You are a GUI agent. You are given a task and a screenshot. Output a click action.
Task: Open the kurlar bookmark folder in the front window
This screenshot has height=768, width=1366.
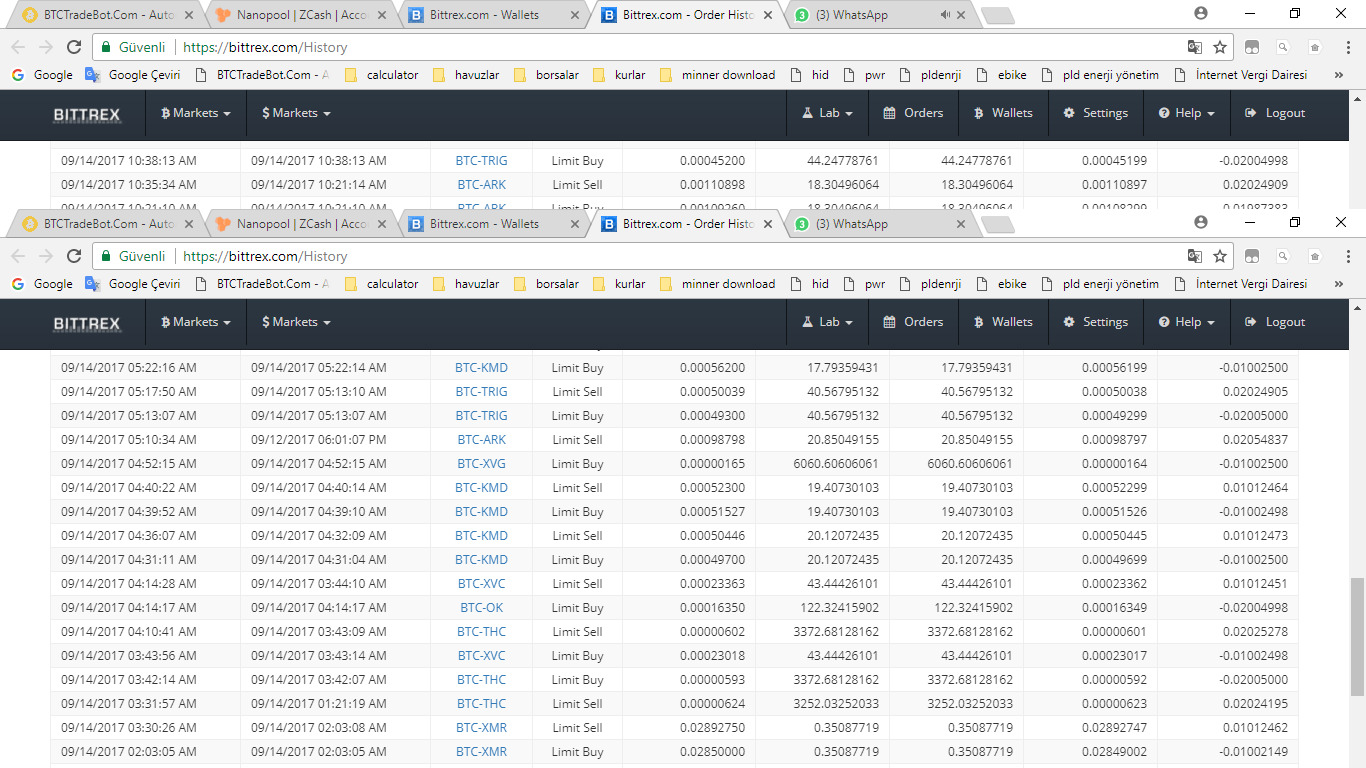point(619,284)
